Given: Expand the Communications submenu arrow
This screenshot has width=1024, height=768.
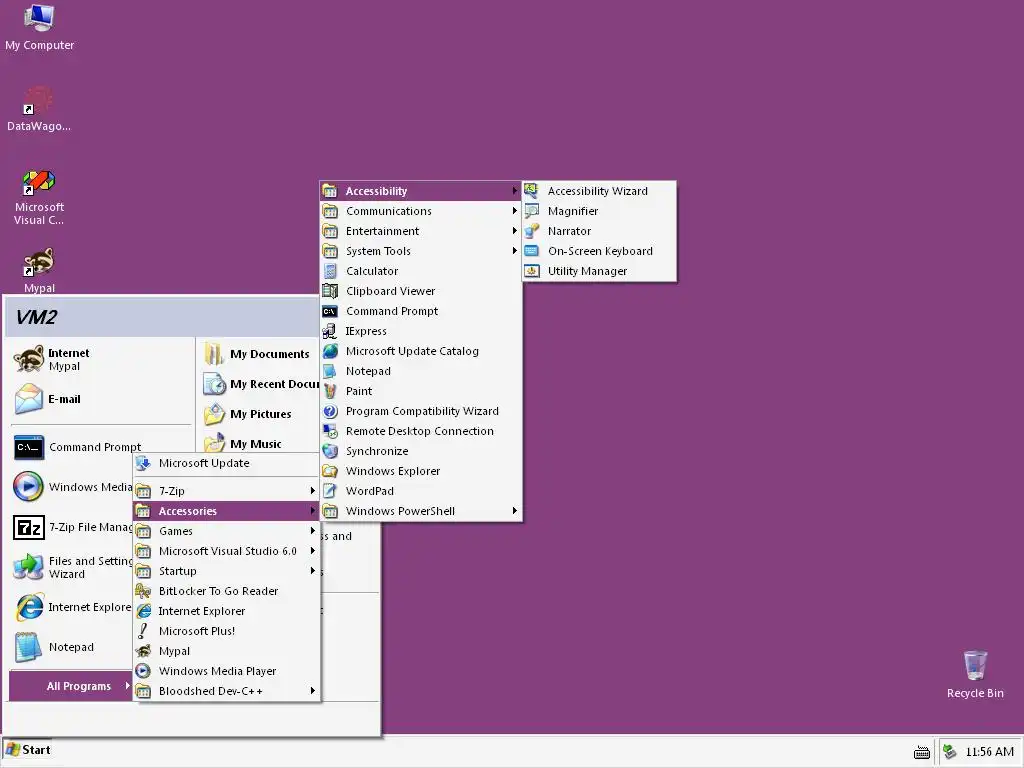Looking at the screenshot, I should pos(515,211).
